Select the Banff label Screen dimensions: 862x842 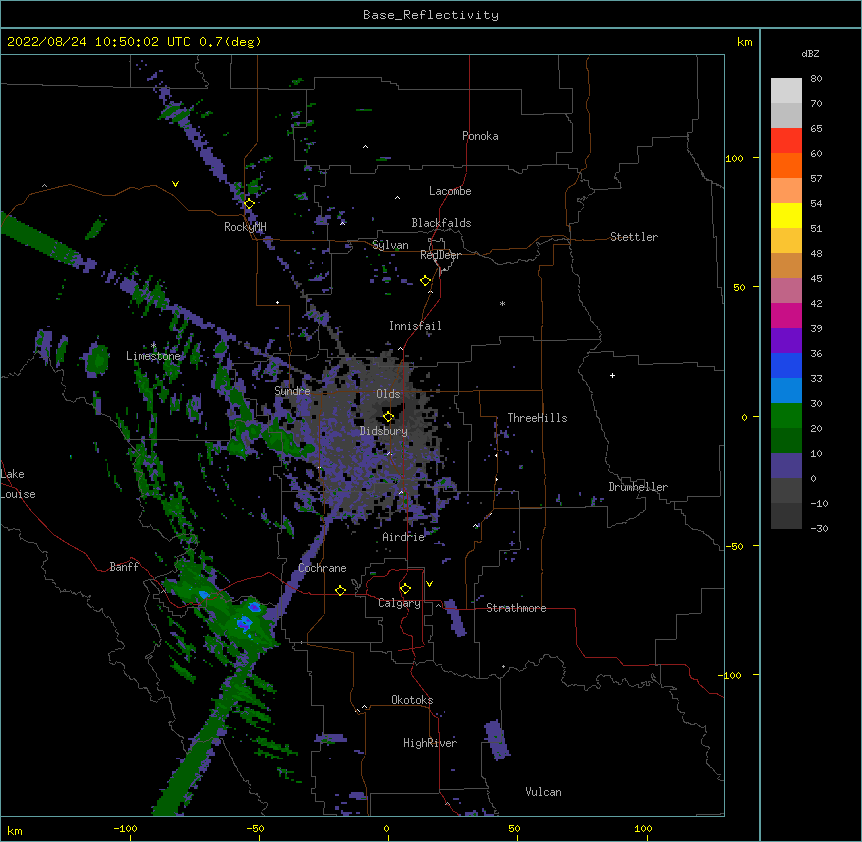point(124,567)
